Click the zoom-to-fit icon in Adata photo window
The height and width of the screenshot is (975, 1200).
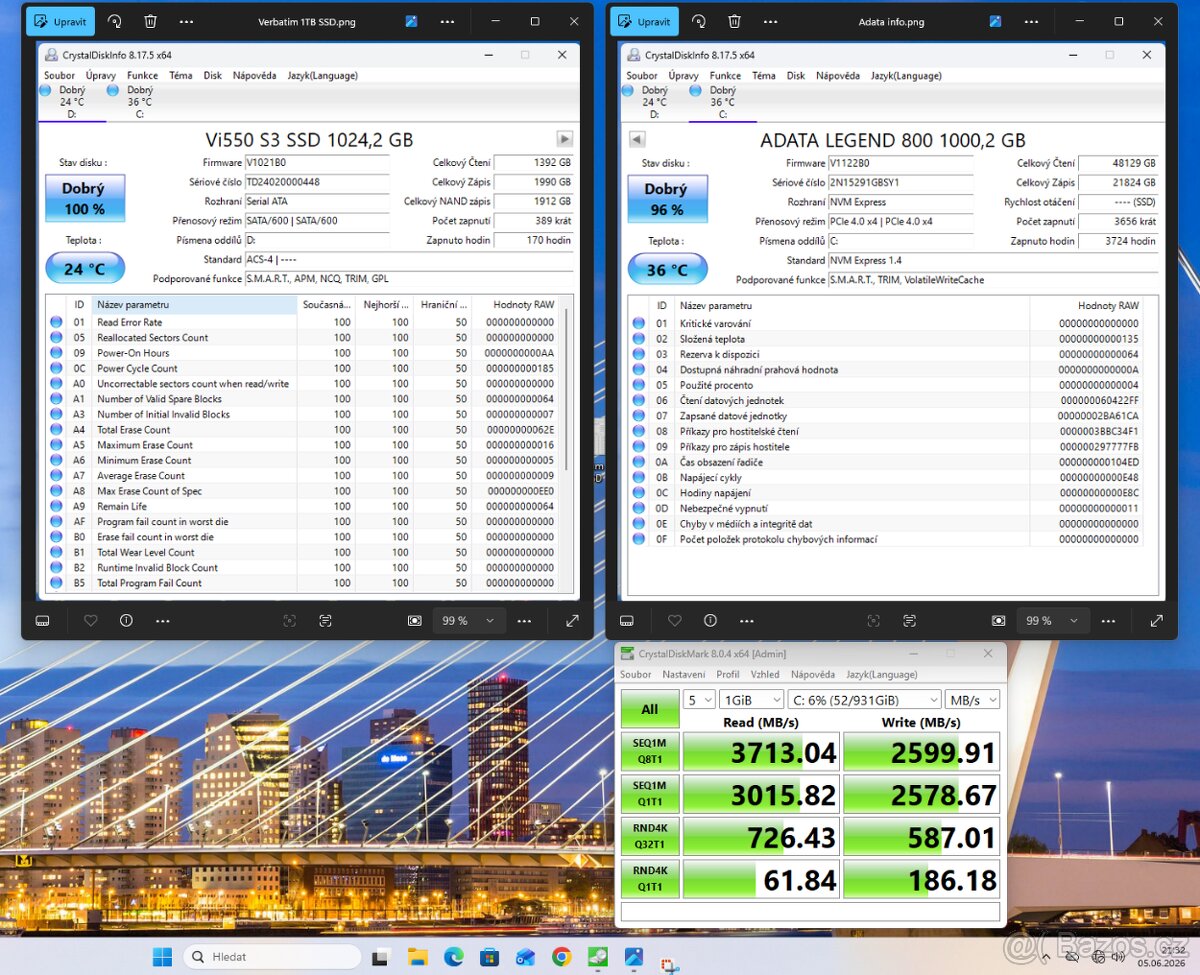998,621
